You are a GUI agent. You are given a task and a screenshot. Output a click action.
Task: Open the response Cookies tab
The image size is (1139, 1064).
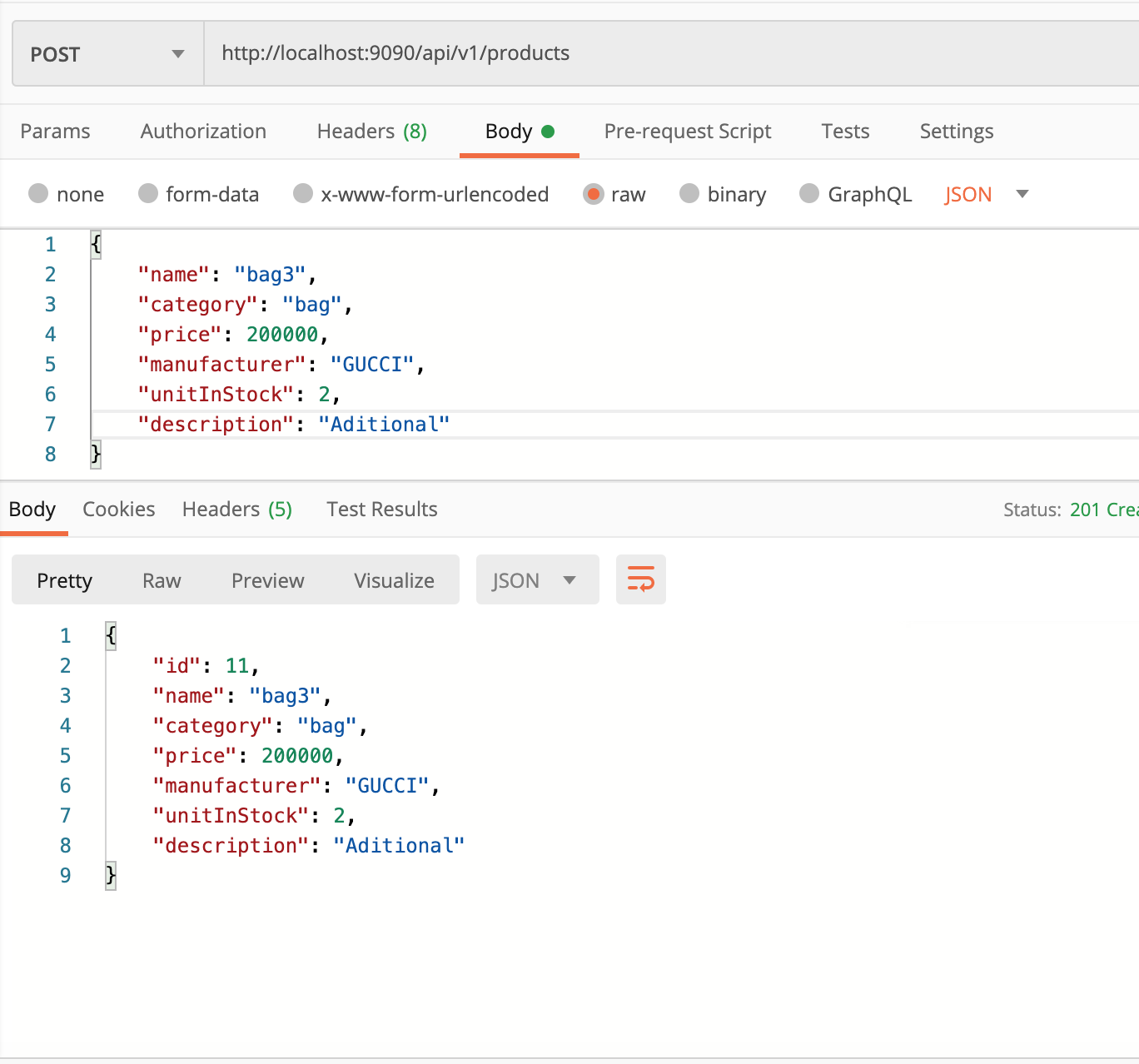click(119, 510)
